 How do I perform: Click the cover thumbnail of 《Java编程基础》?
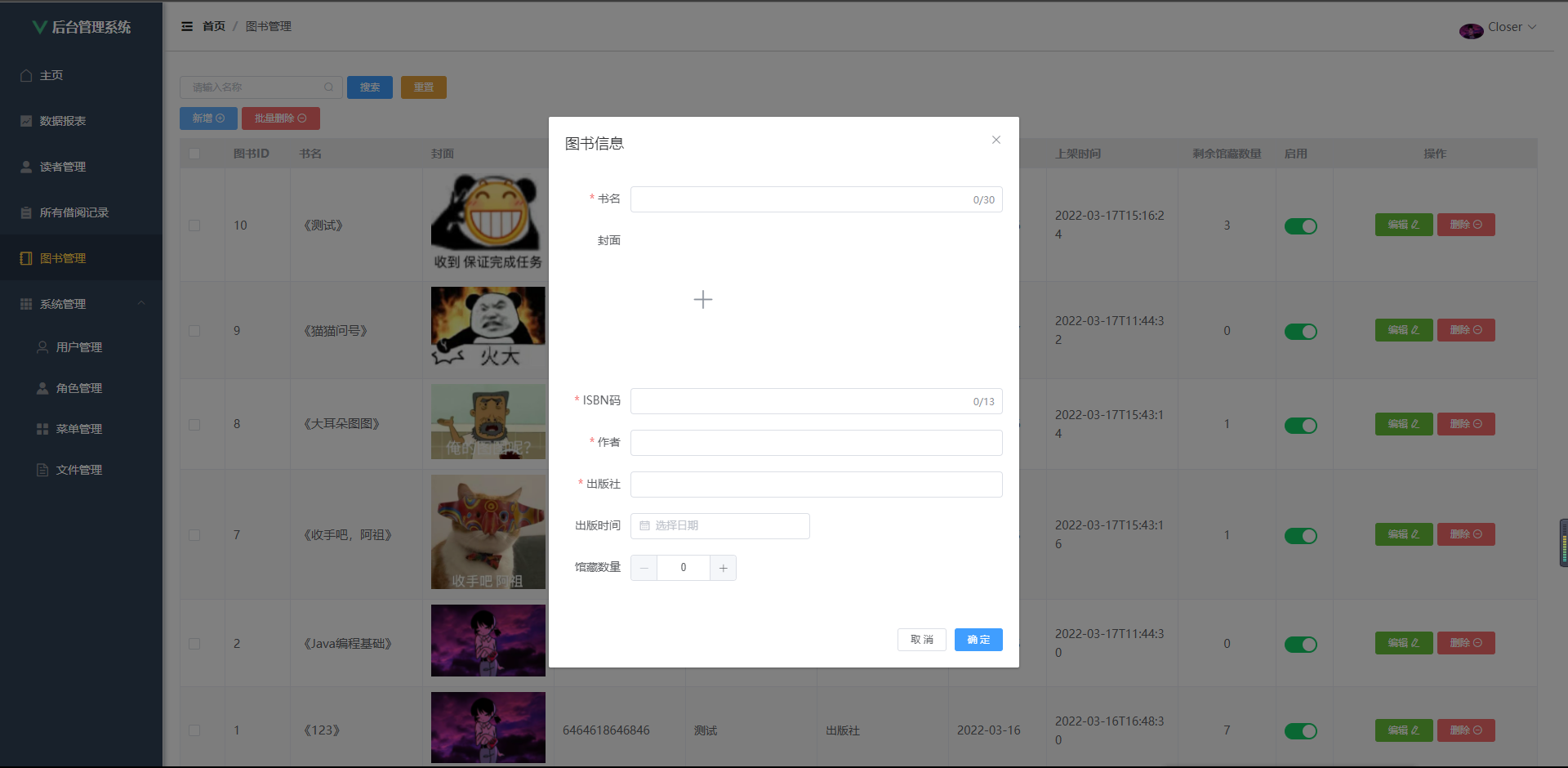[488, 641]
